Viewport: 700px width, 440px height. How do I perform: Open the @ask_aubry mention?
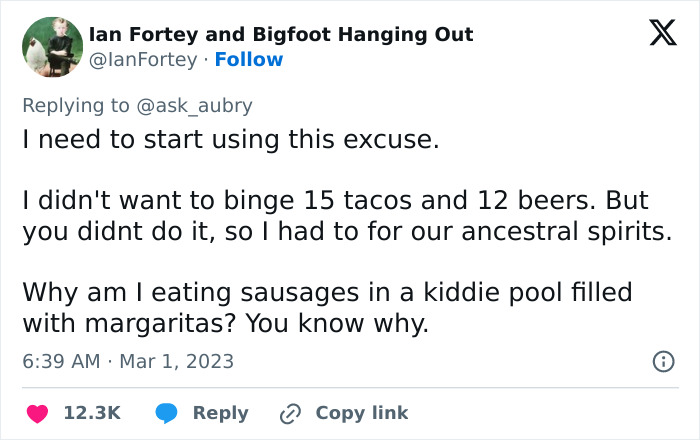(x=206, y=105)
